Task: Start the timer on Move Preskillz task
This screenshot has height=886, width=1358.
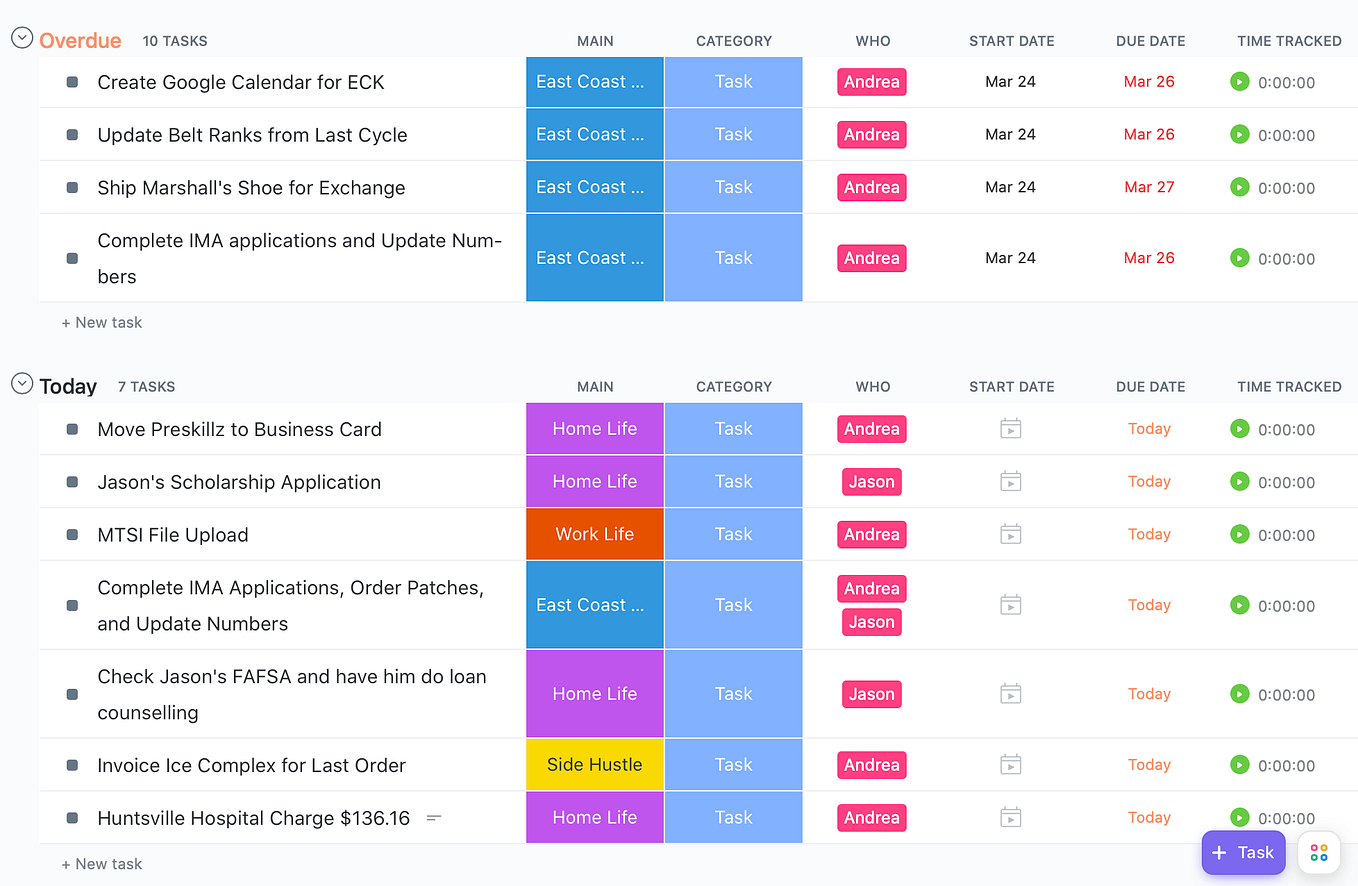Action: point(1239,428)
